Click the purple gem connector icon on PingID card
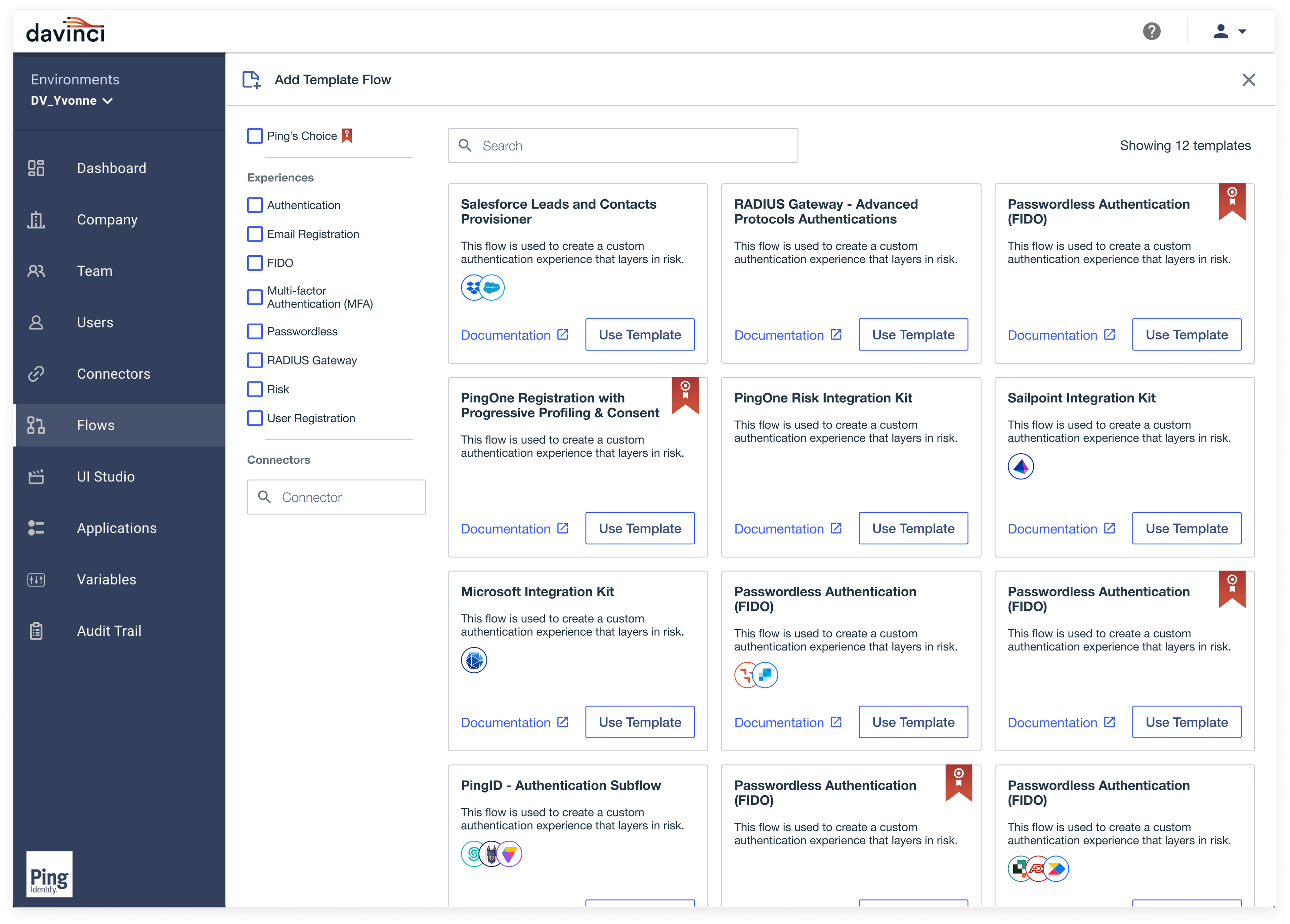This screenshot has height=924, width=1290. pyautogui.click(x=510, y=854)
